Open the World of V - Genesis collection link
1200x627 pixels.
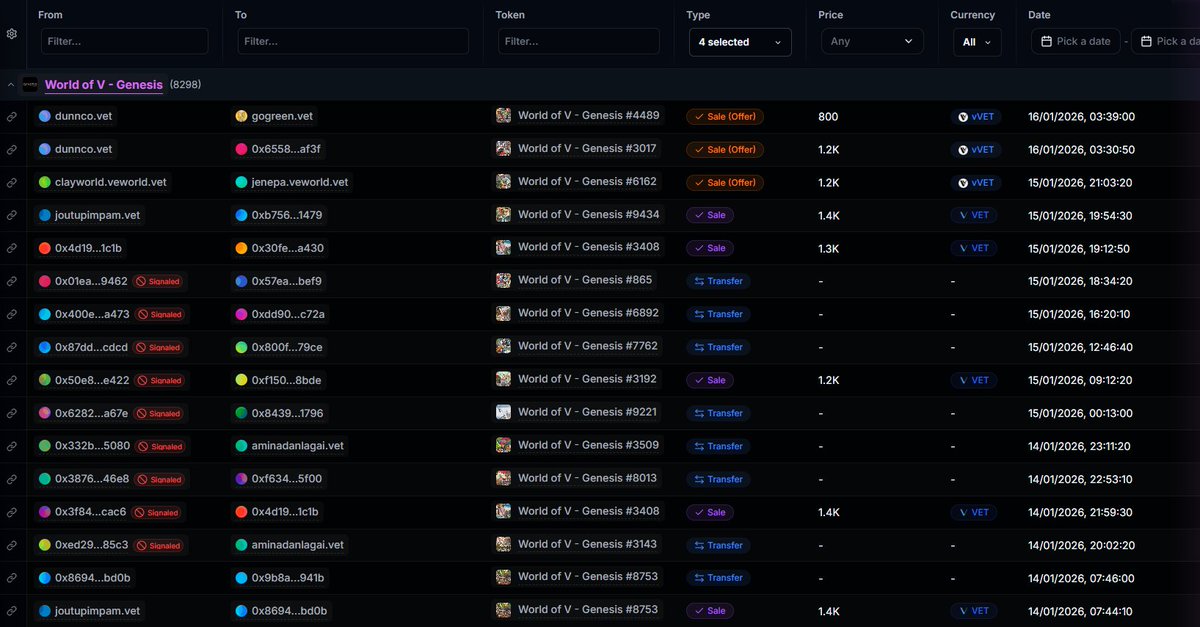pyautogui.click(x=104, y=85)
